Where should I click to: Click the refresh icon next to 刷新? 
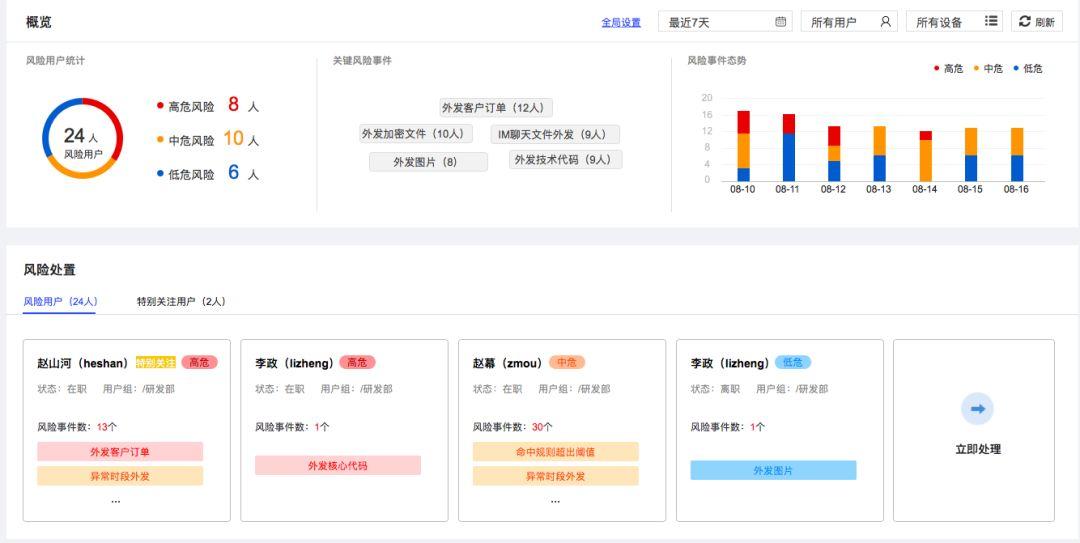(x=1025, y=22)
